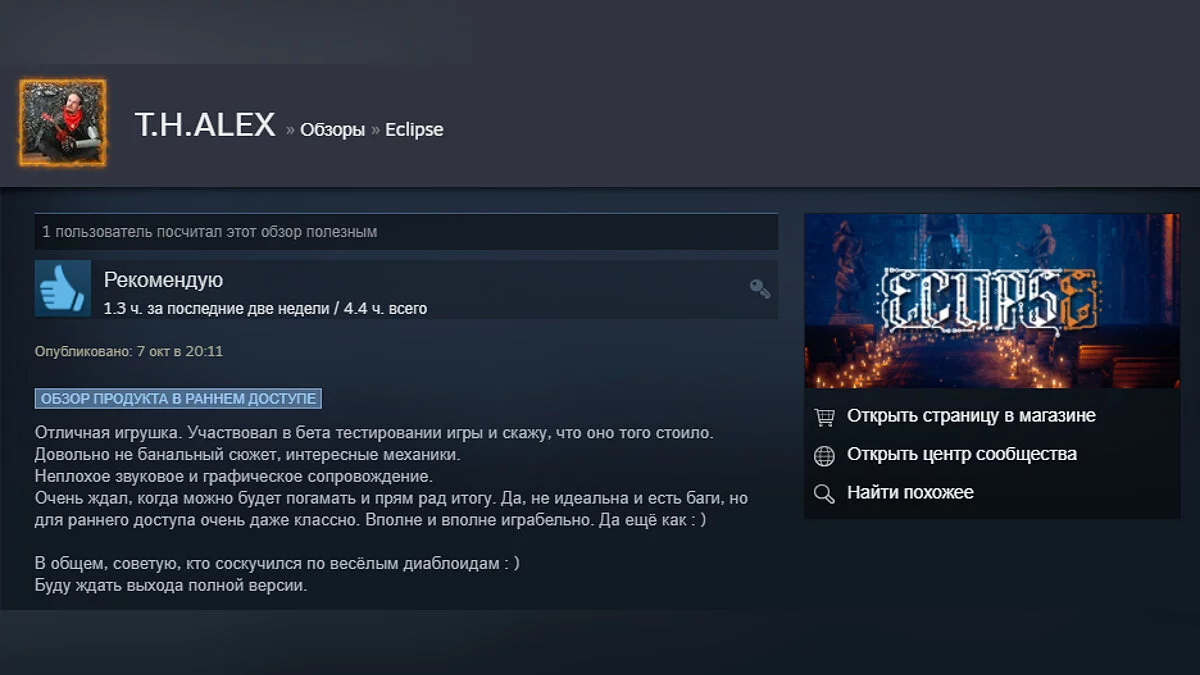Open the T.H.ALEX profile name link

pos(205,125)
